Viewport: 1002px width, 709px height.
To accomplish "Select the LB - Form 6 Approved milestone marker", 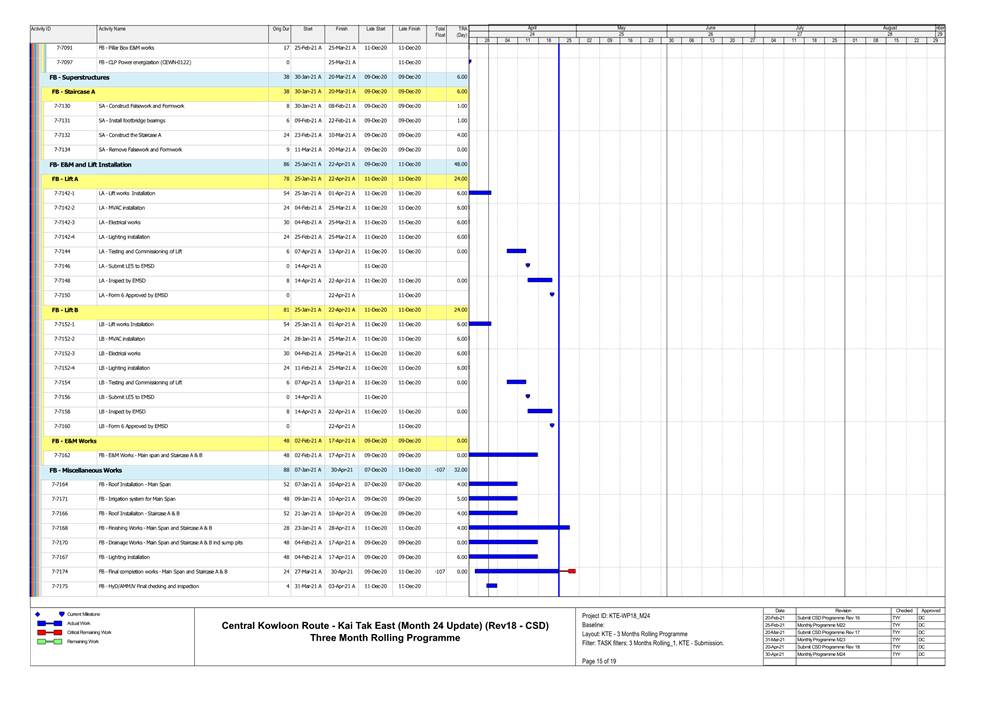I will click(x=552, y=426).
